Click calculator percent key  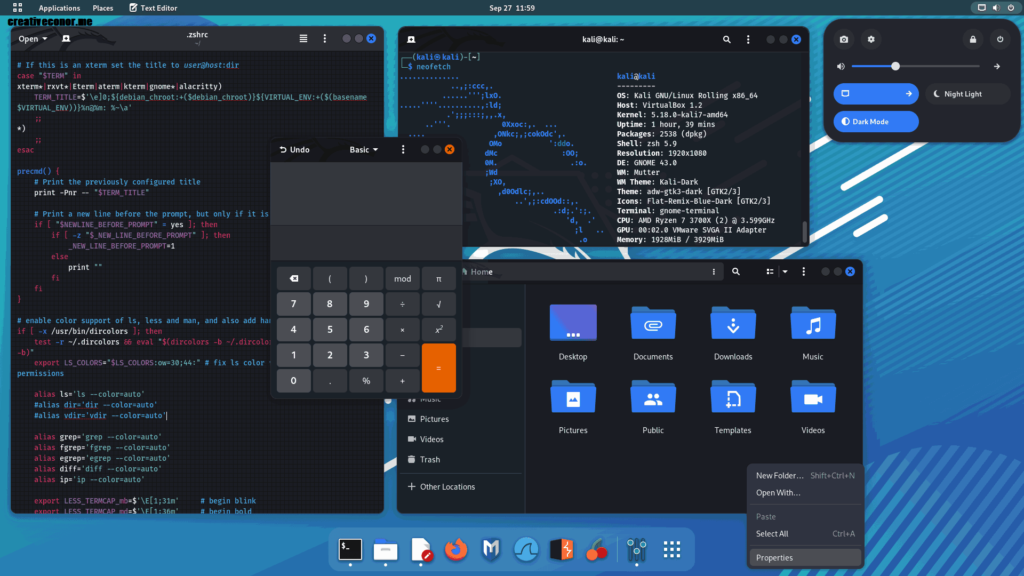(366, 381)
